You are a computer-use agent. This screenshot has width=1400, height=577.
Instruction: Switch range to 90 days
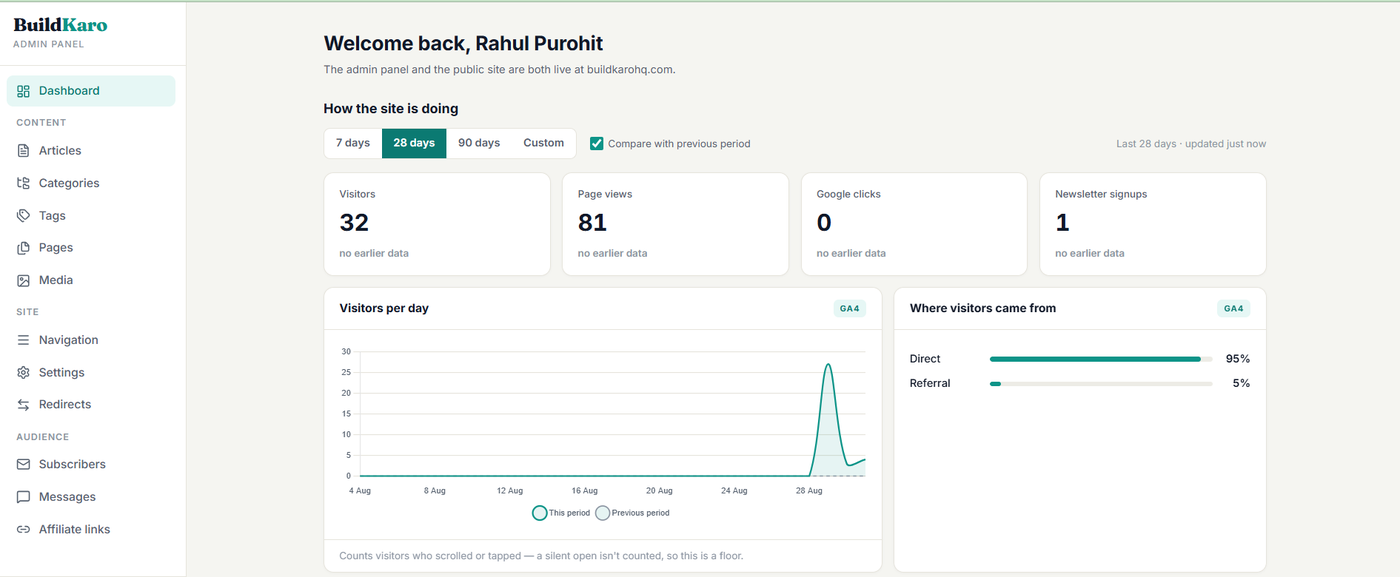click(x=479, y=143)
